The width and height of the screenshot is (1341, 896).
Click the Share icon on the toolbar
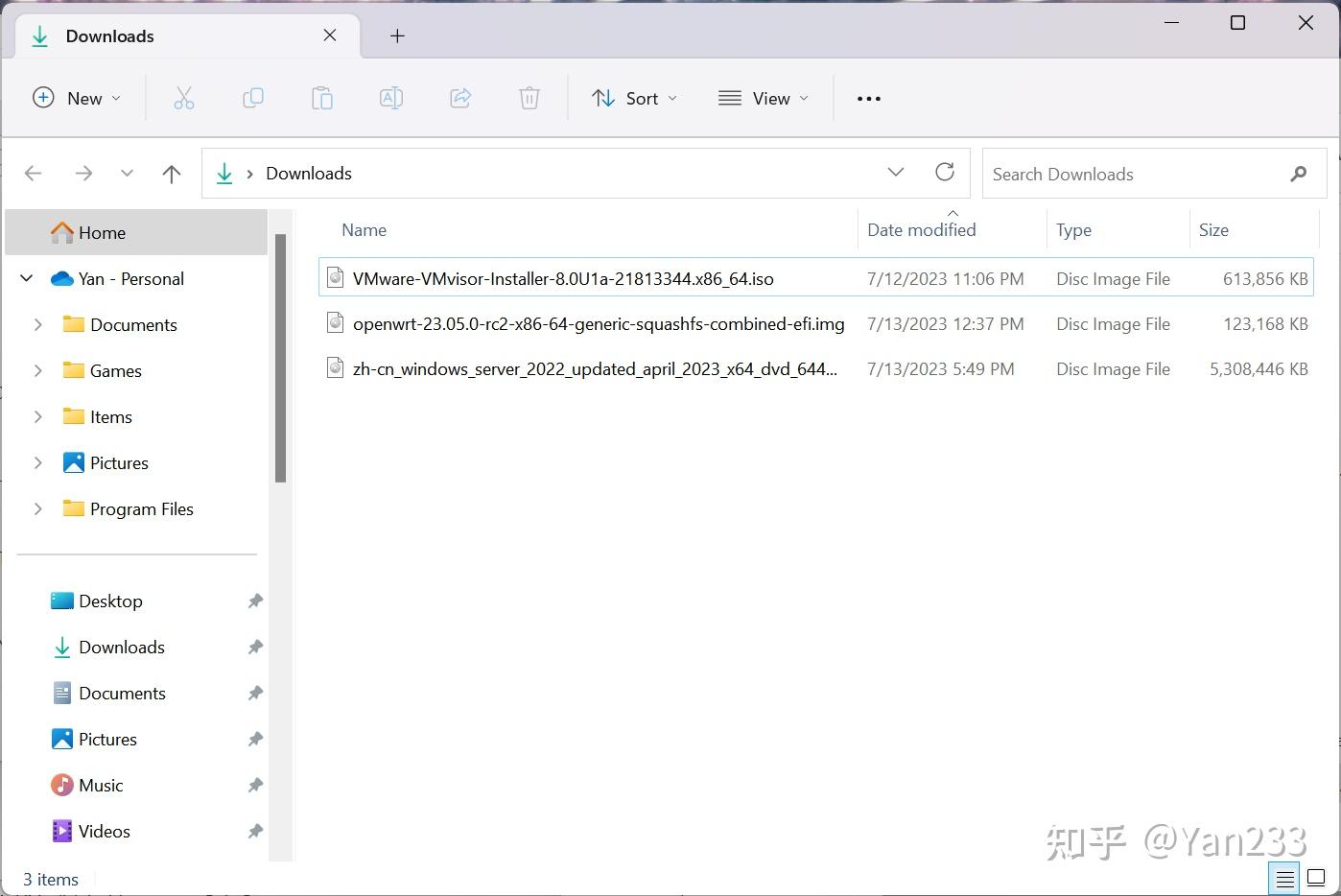(x=460, y=98)
